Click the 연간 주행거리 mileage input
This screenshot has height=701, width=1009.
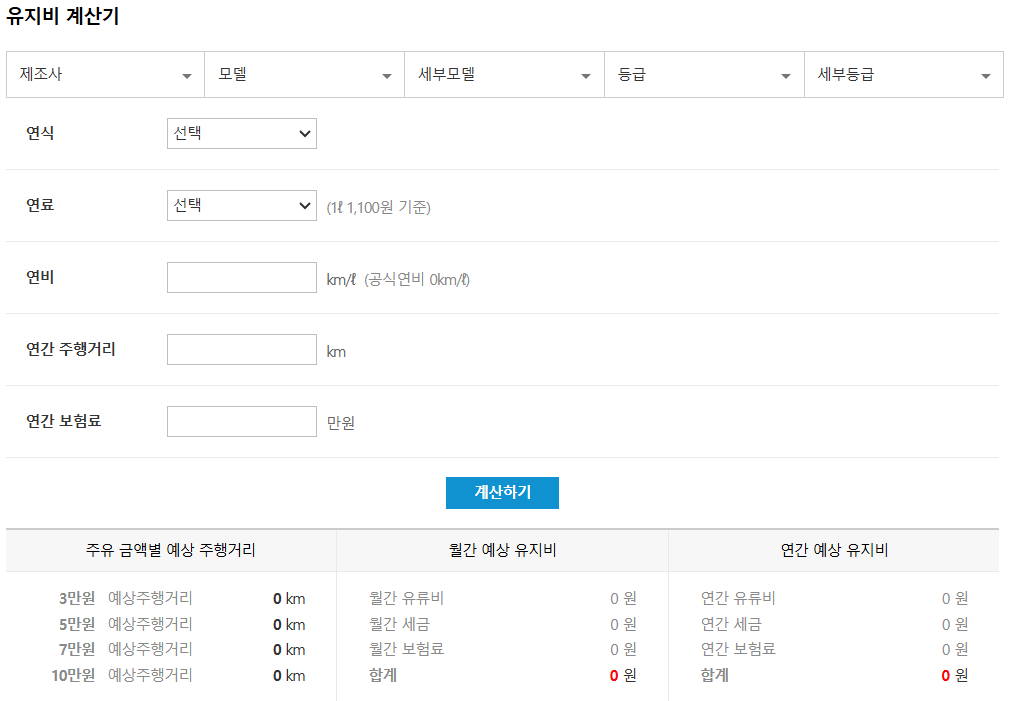tap(242, 349)
